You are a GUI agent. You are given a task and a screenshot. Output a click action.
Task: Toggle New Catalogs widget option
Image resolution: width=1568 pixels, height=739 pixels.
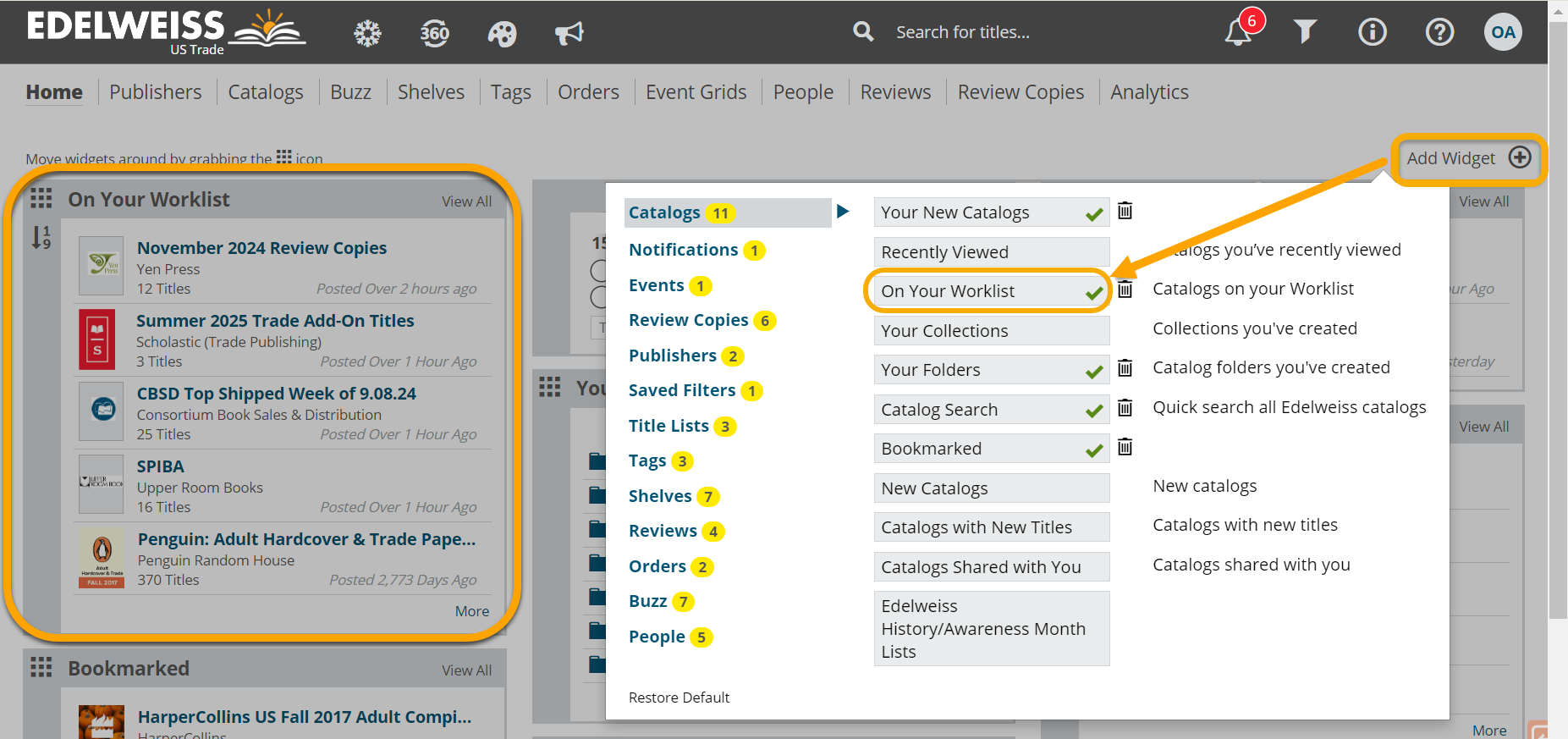[x=991, y=488]
